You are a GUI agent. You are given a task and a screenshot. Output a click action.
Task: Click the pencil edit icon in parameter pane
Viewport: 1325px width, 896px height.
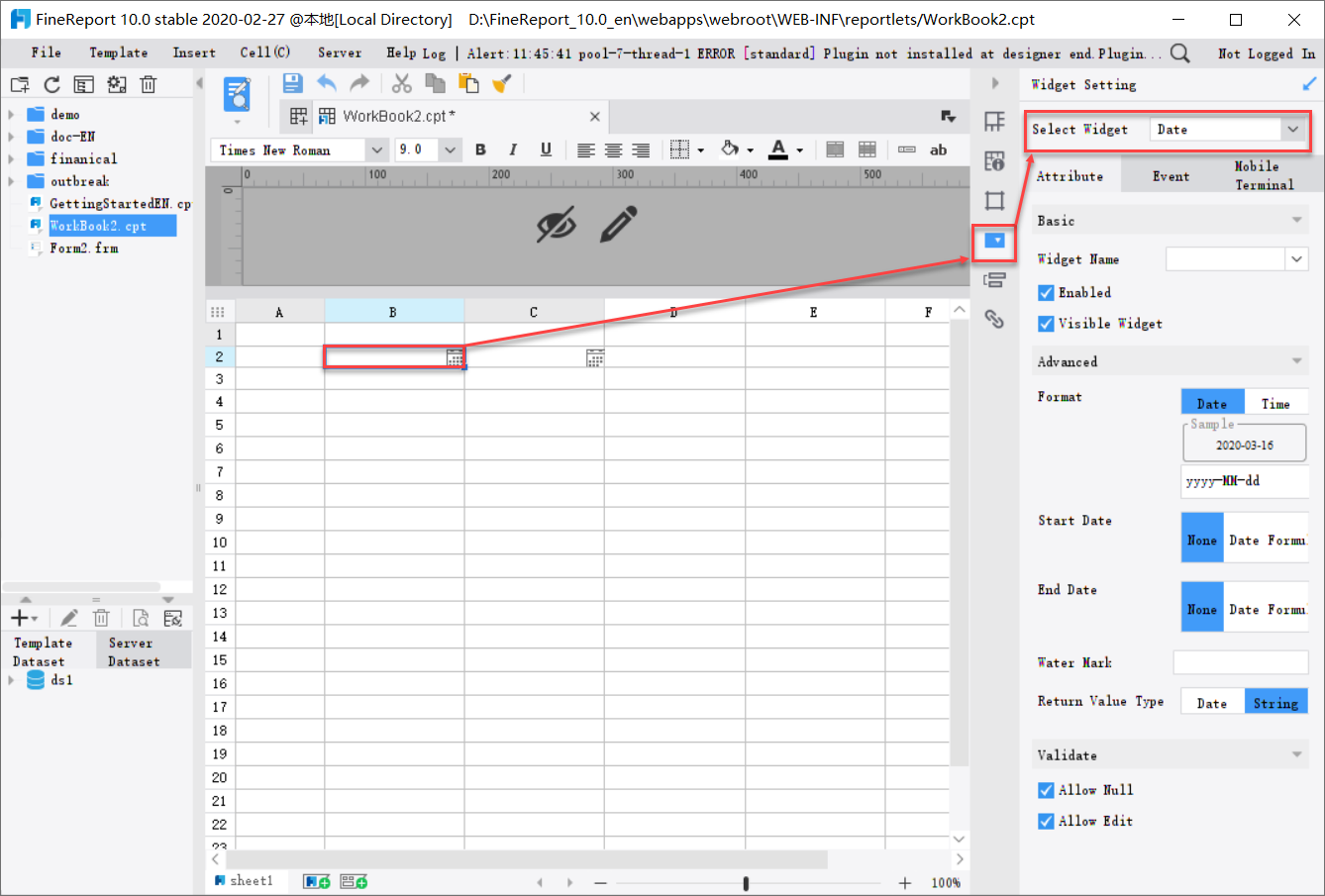click(619, 225)
